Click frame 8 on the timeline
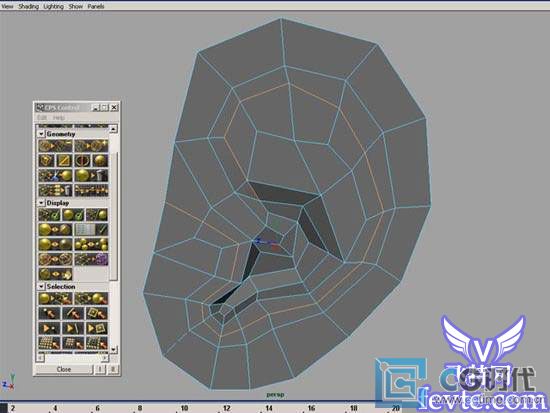This screenshot has width=550, height=413. (x=140, y=408)
